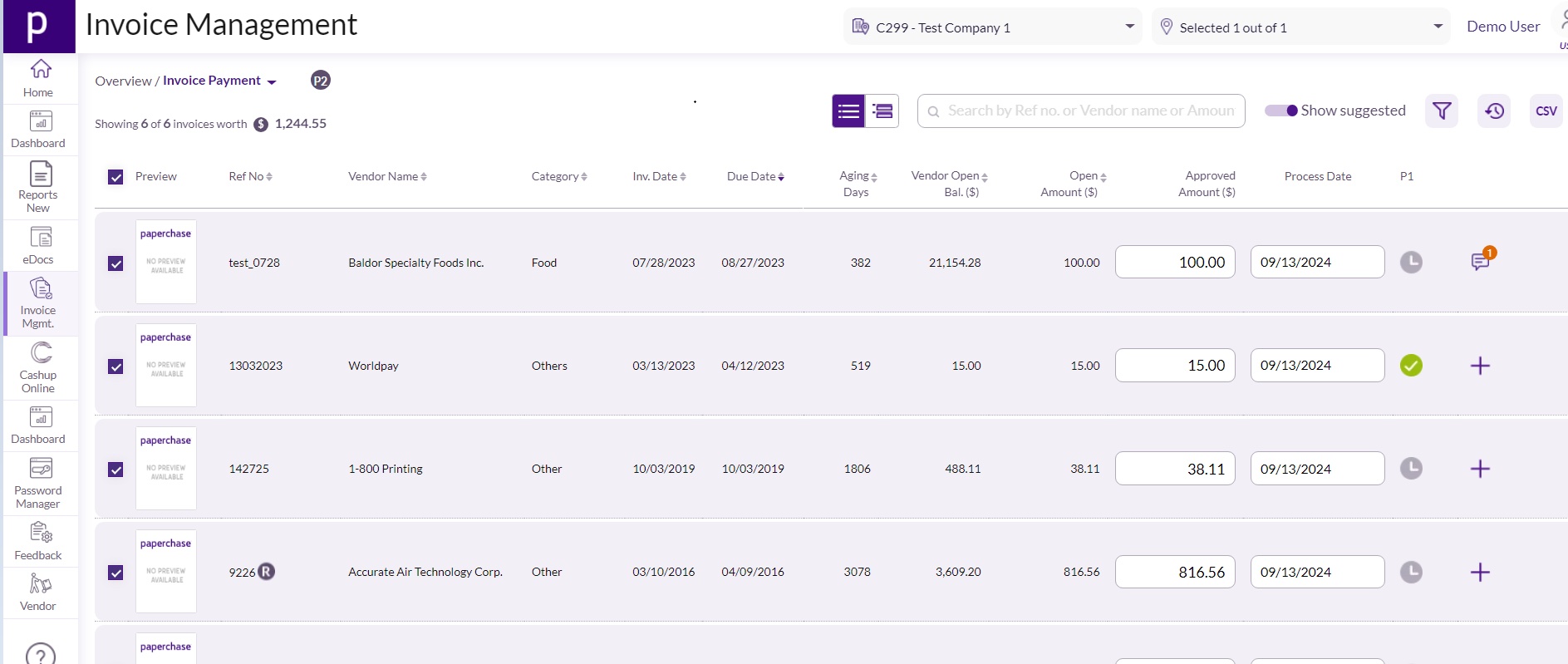This screenshot has height=664, width=1568.
Task: Deselect the Accurate Air Technology invoice
Action: [x=116, y=573]
